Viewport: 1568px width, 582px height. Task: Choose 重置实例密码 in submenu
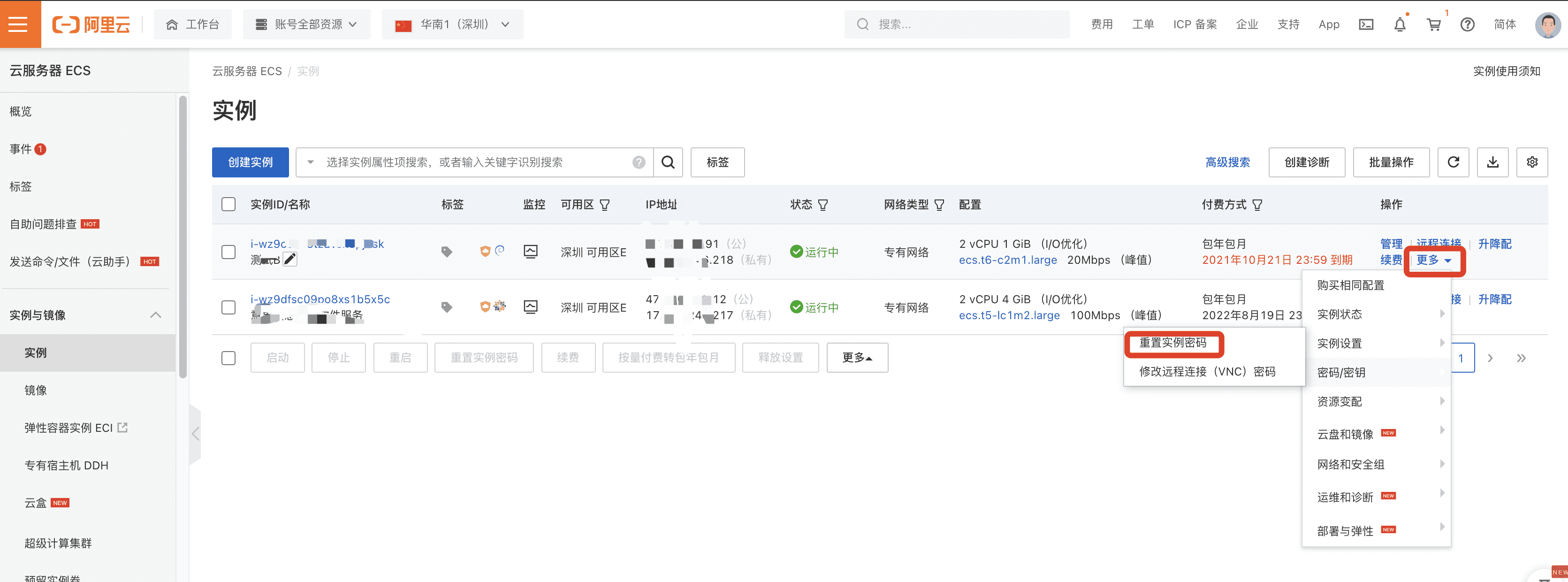pyautogui.click(x=1172, y=343)
